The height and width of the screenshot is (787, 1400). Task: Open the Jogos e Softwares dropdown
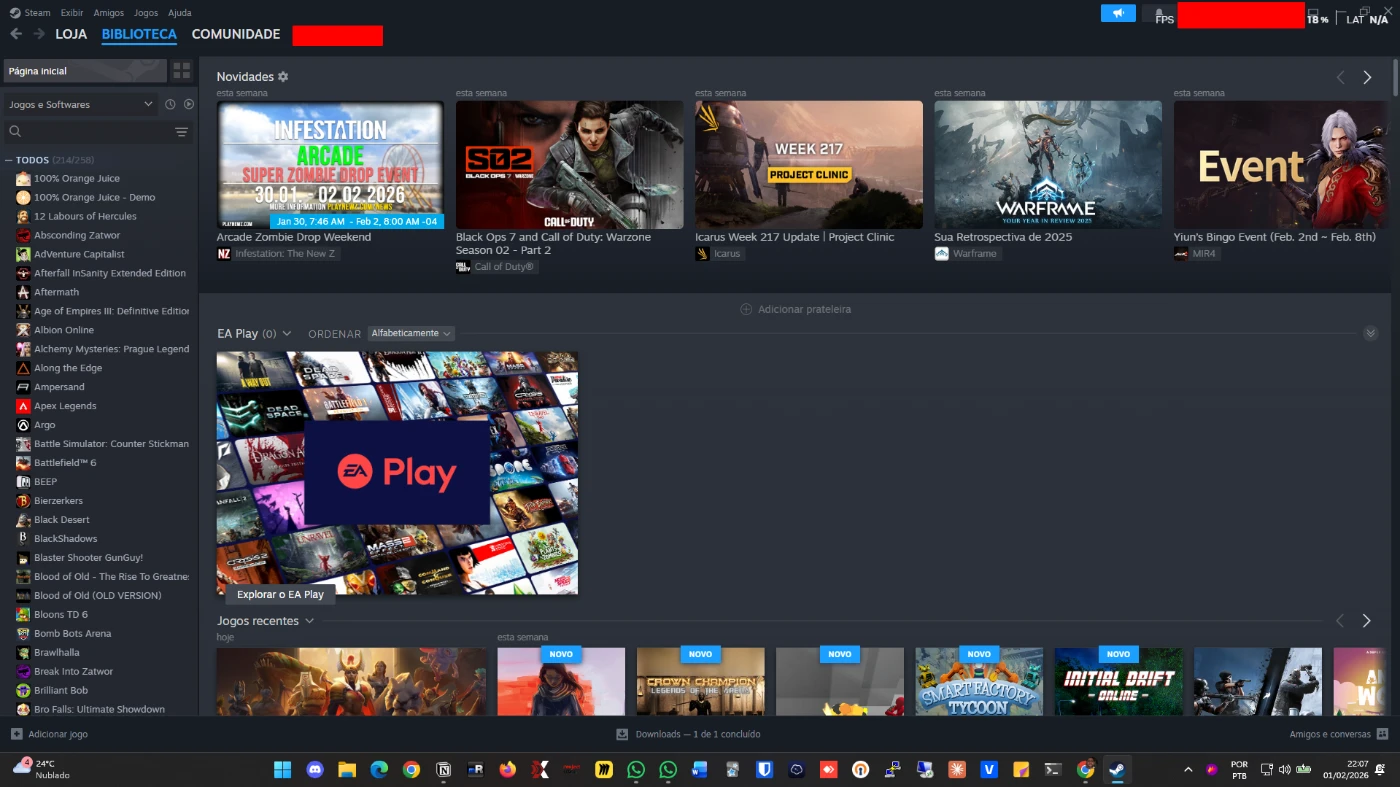(80, 105)
